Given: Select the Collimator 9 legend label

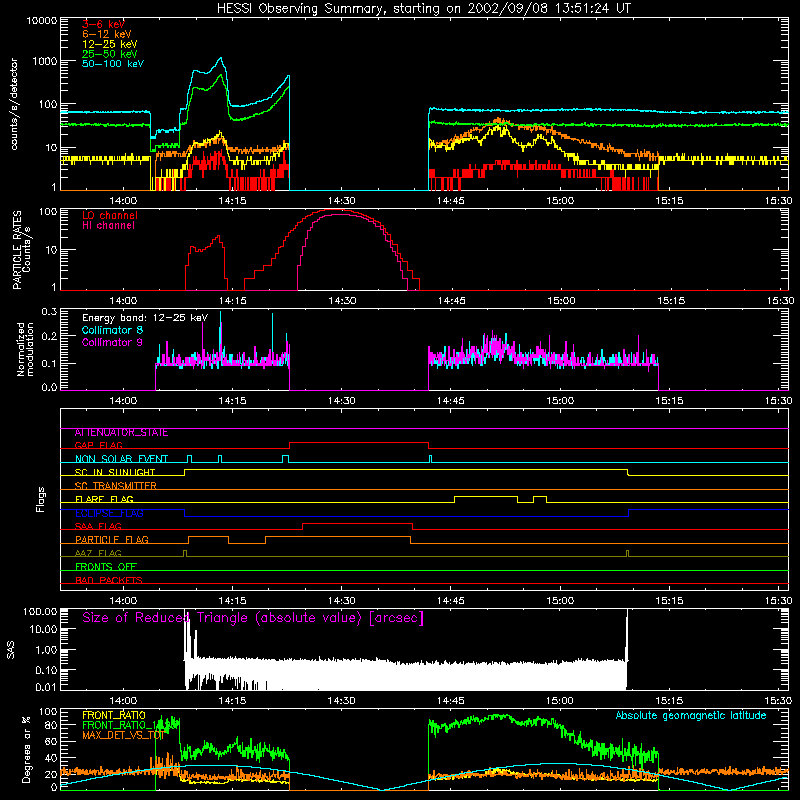Looking at the screenshot, I should [x=112, y=342].
